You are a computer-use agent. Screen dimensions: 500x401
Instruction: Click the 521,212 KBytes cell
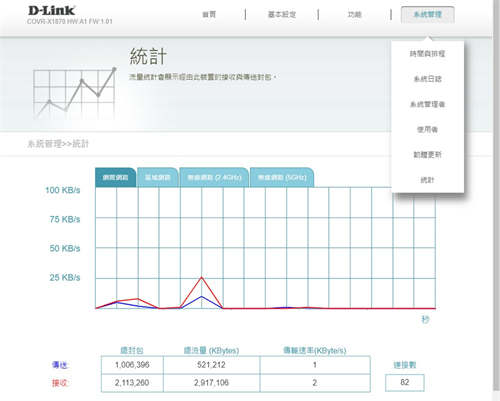(211, 365)
